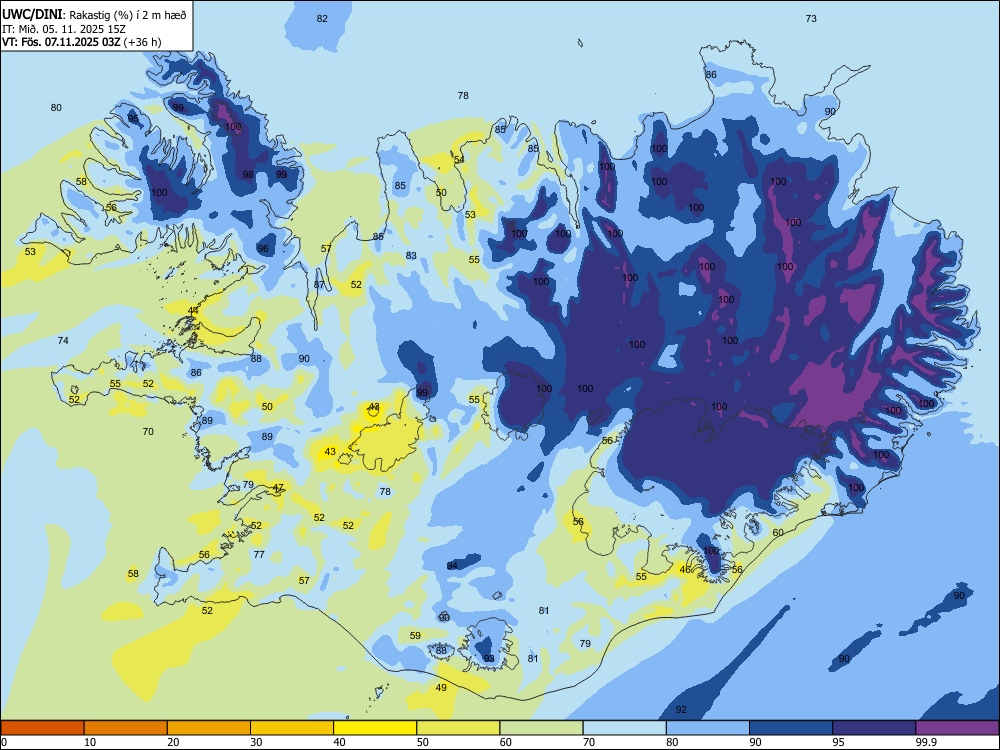Click the 82 value at map top
This screenshot has height=750, width=1000.
[x=322, y=18]
